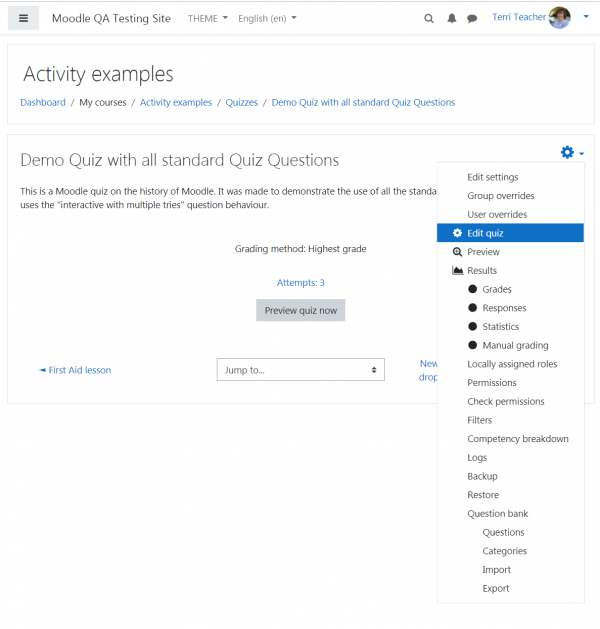600x629 pixels.
Task: Select User overrides menu item
Action: 497,214
